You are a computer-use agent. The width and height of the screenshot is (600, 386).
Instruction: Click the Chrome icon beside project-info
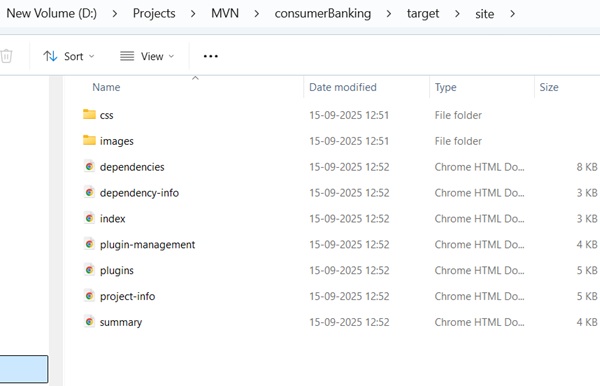click(x=89, y=296)
